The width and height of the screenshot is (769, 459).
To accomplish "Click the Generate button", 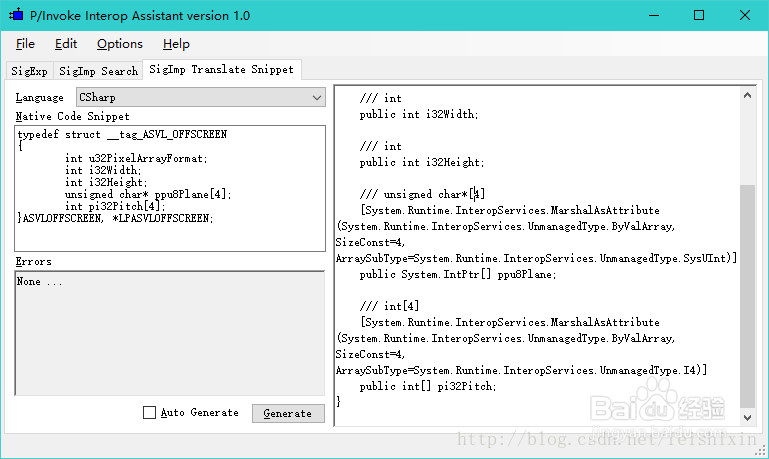I will 288,413.
